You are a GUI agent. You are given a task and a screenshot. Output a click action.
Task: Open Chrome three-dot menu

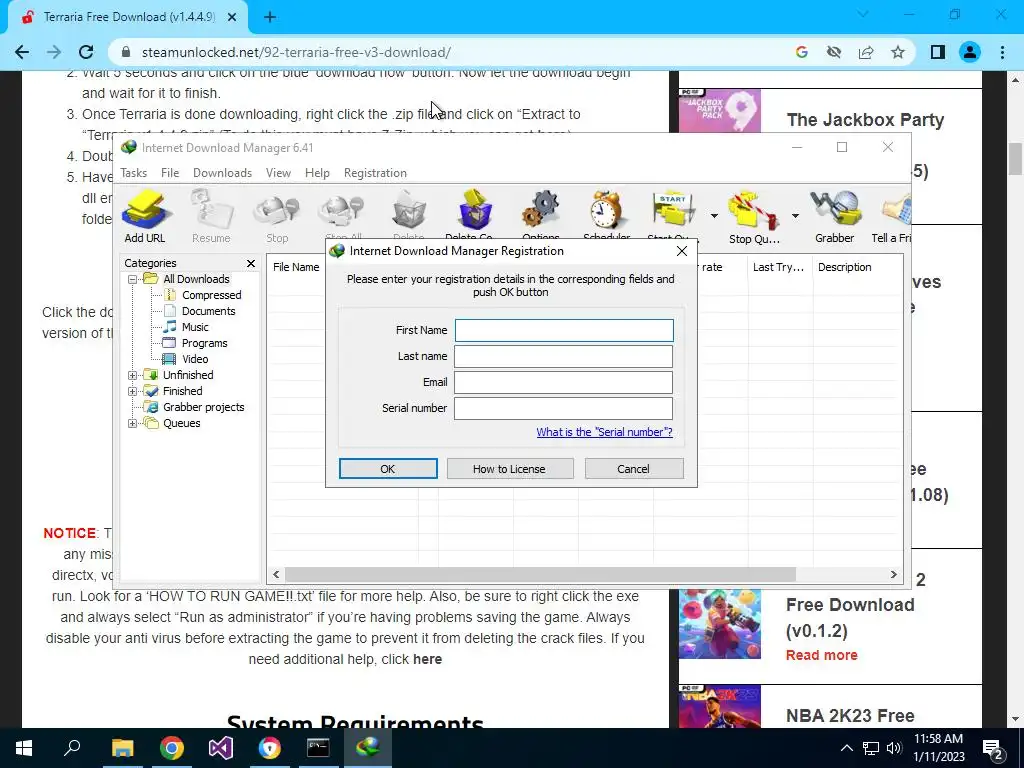click(1002, 52)
